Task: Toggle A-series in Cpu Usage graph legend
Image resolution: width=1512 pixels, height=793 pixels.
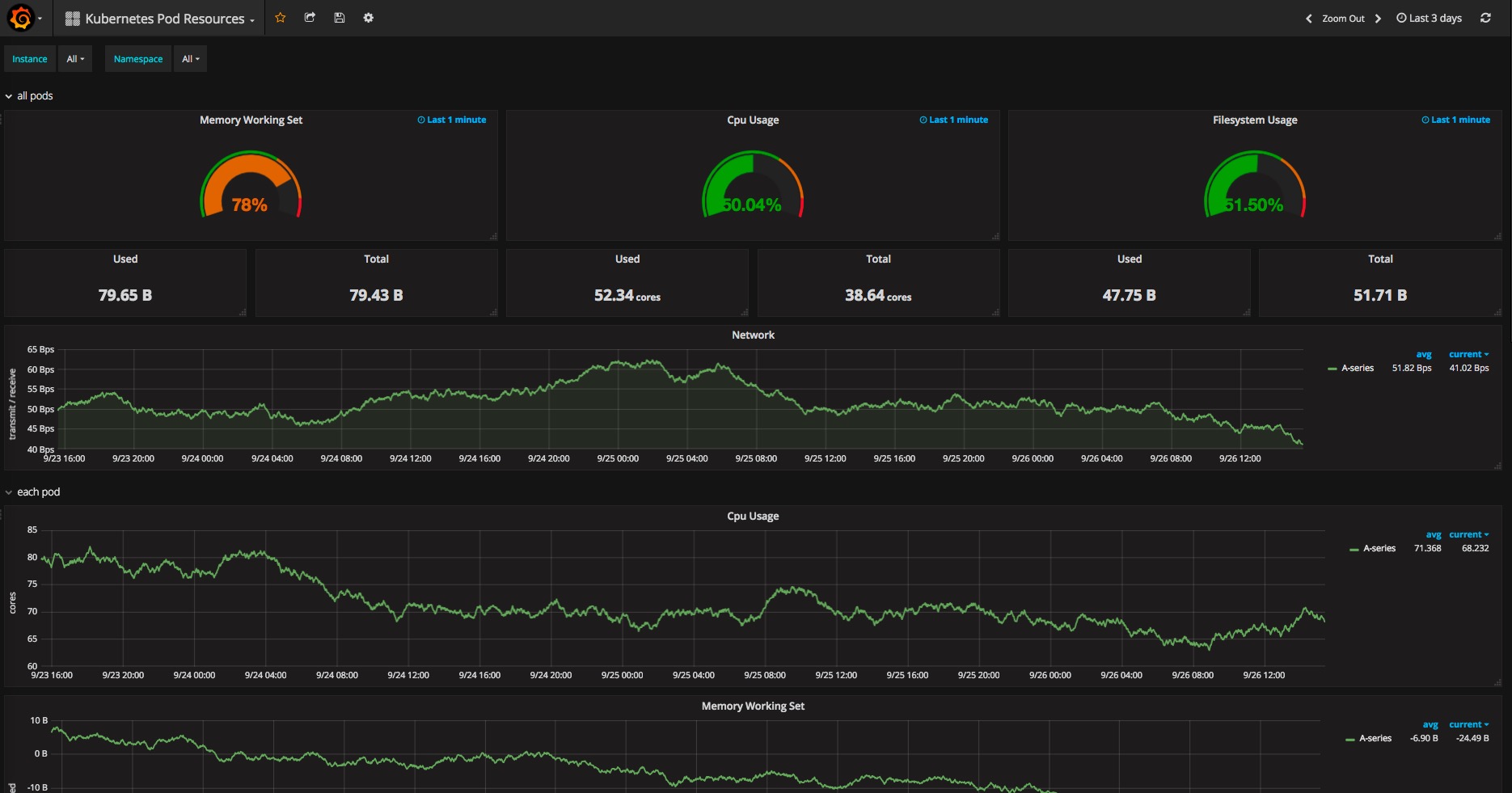Action: pos(1379,548)
